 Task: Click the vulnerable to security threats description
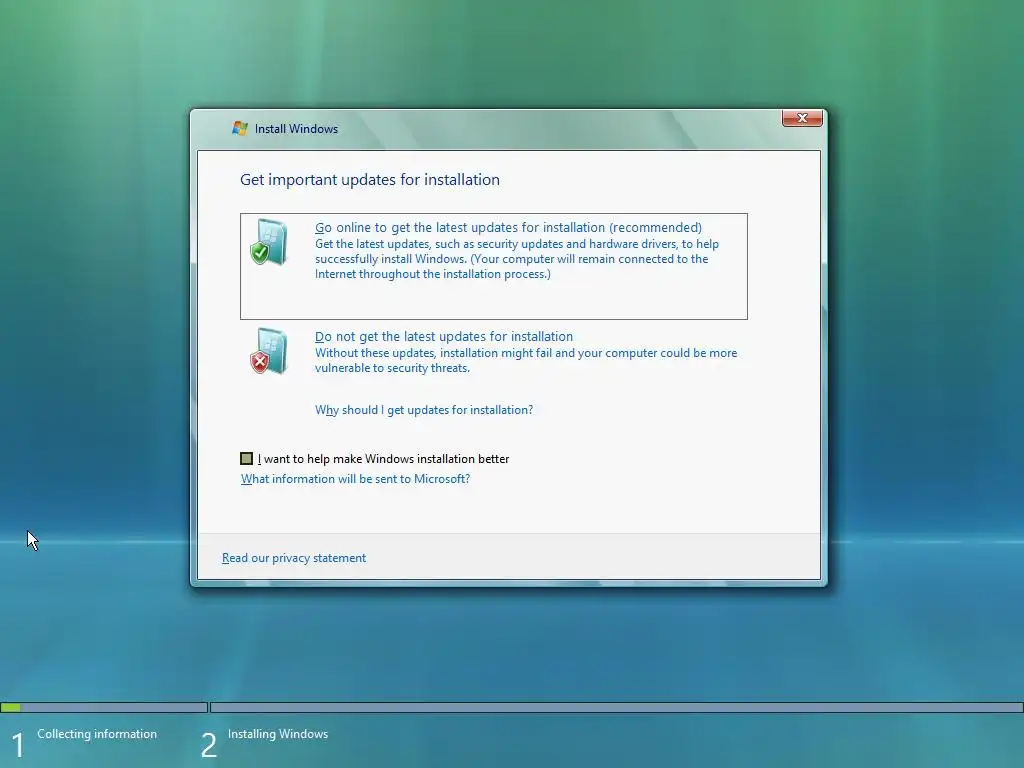526,360
